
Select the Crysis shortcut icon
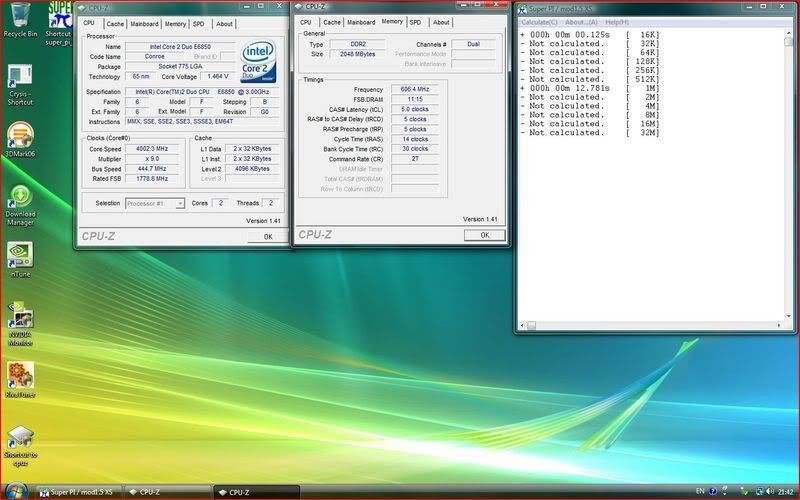coord(20,85)
